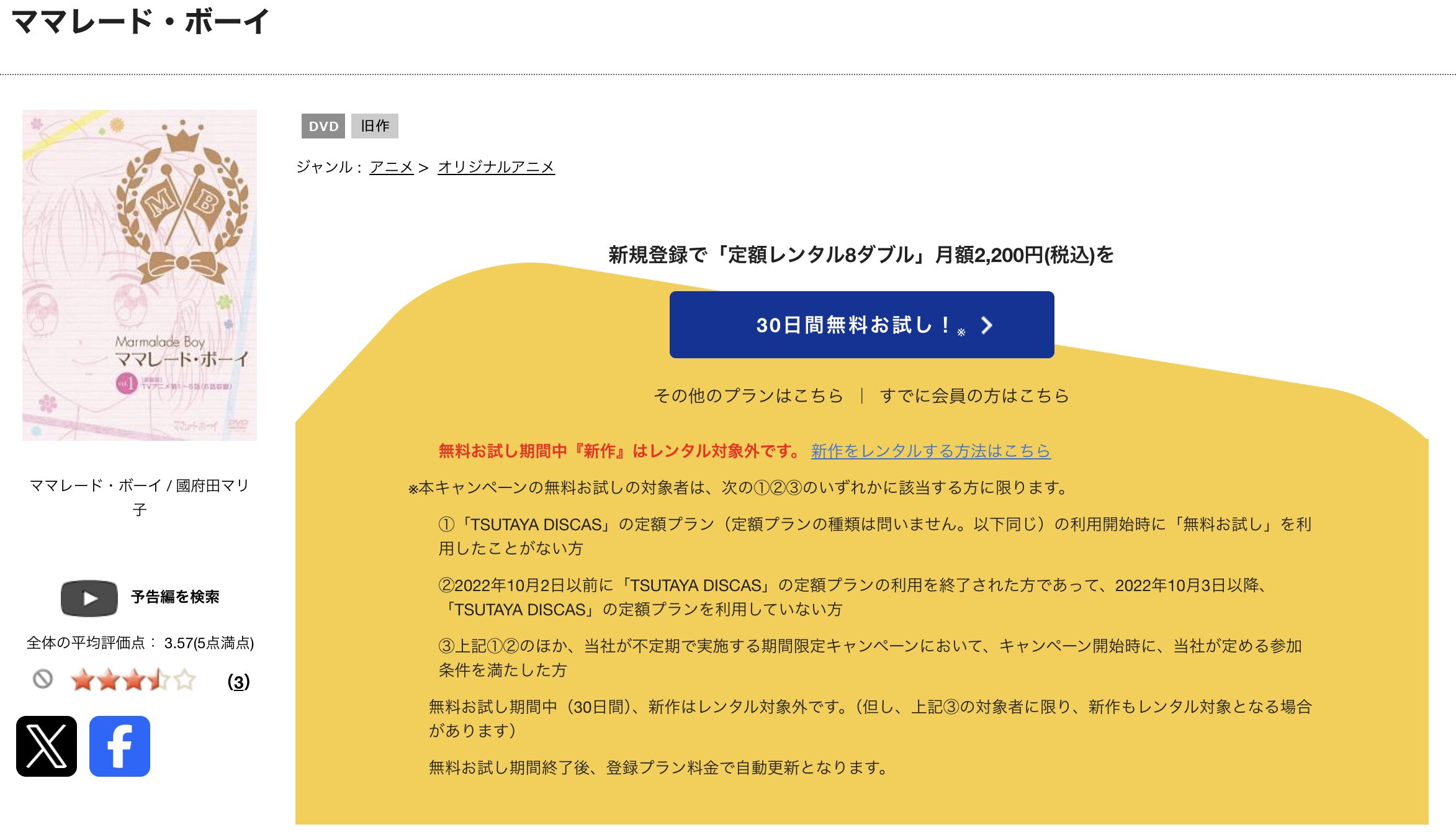This screenshot has height=832, width=1456.
Task: Click red 無料お試し期間中『新作』 notice text
Action: (621, 451)
